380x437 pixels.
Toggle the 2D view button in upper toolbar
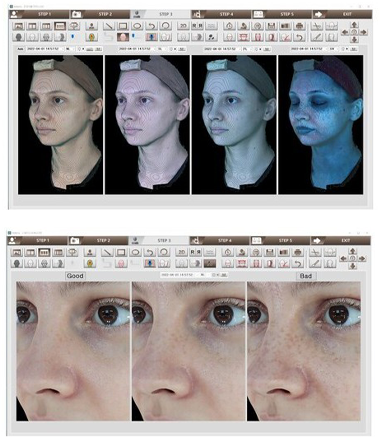pyautogui.click(x=183, y=26)
